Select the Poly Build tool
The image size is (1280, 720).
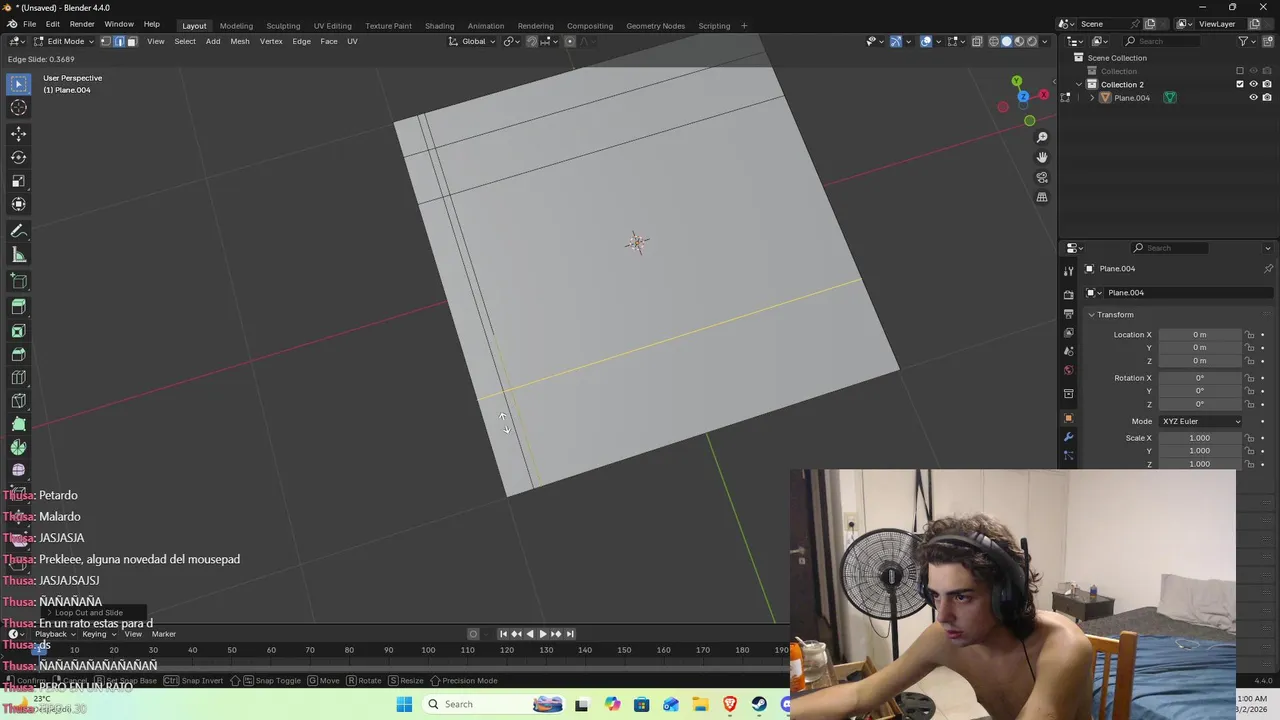point(19,424)
